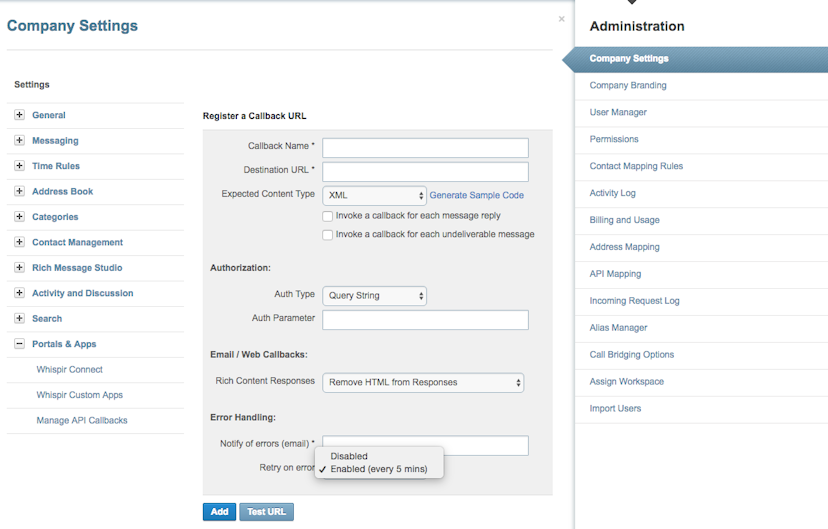The width and height of the screenshot is (828, 529).
Task: Click the Add button
Action: 219,512
